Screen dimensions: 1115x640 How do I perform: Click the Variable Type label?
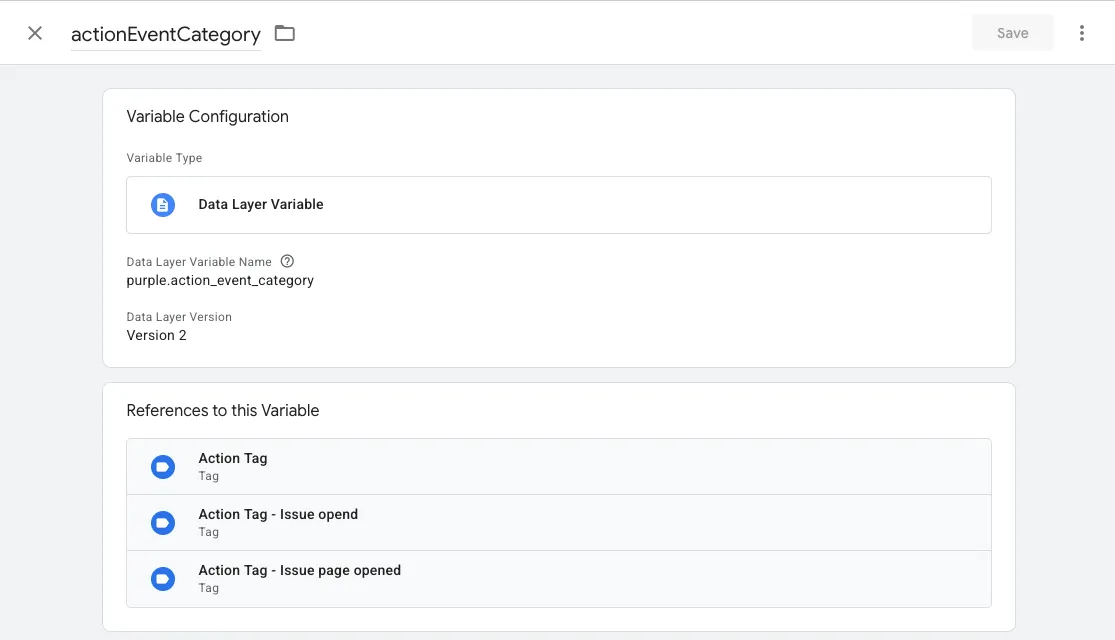coord(164,158)
